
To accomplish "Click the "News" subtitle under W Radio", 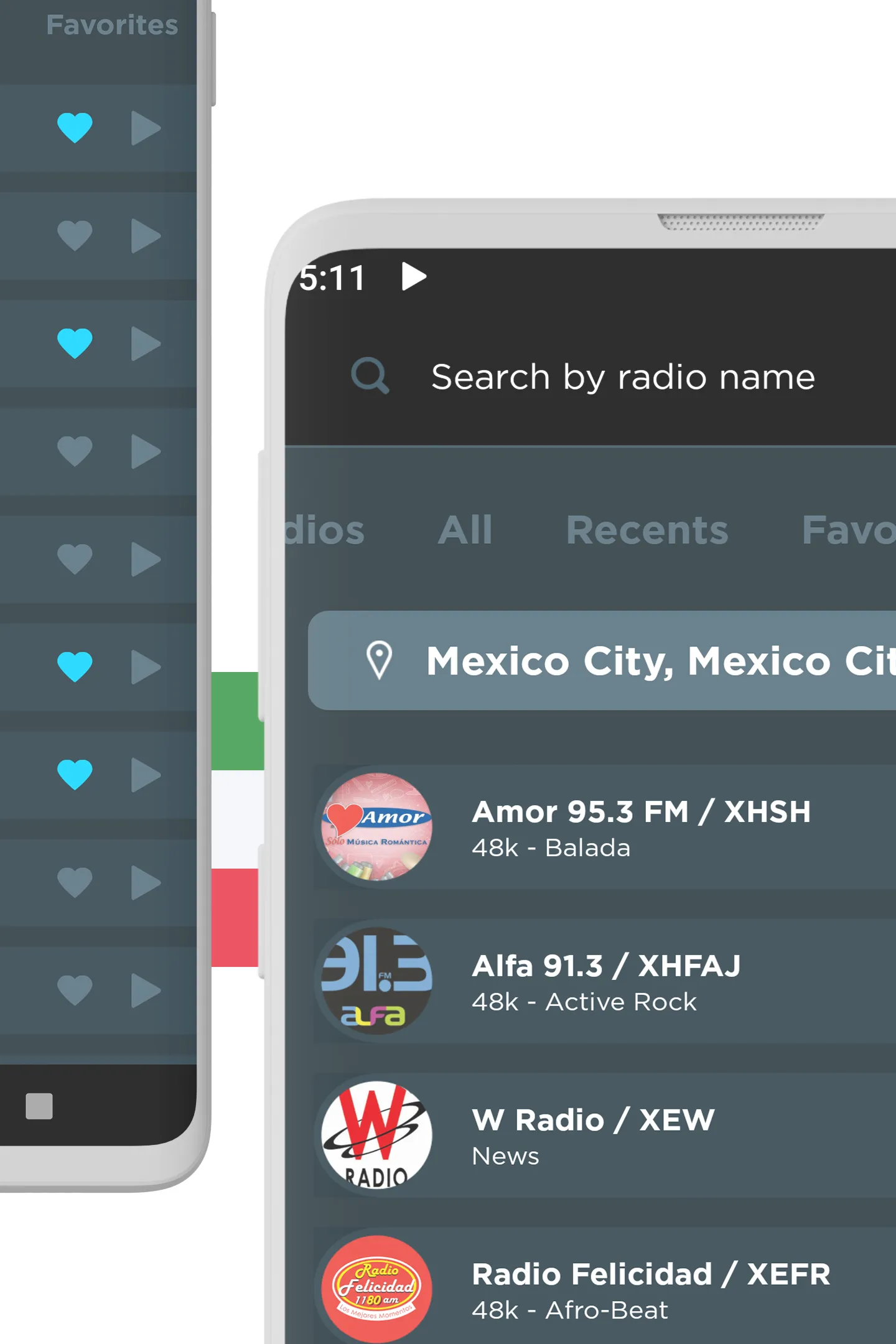I will click(505, 1157).
